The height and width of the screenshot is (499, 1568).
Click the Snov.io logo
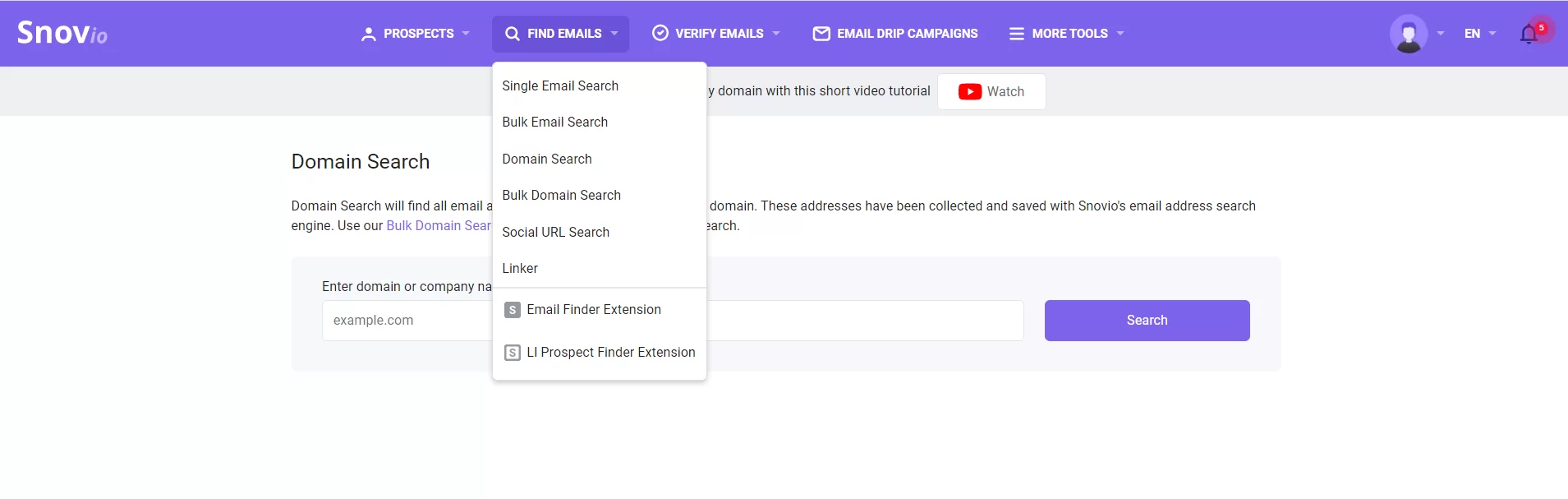62,33
